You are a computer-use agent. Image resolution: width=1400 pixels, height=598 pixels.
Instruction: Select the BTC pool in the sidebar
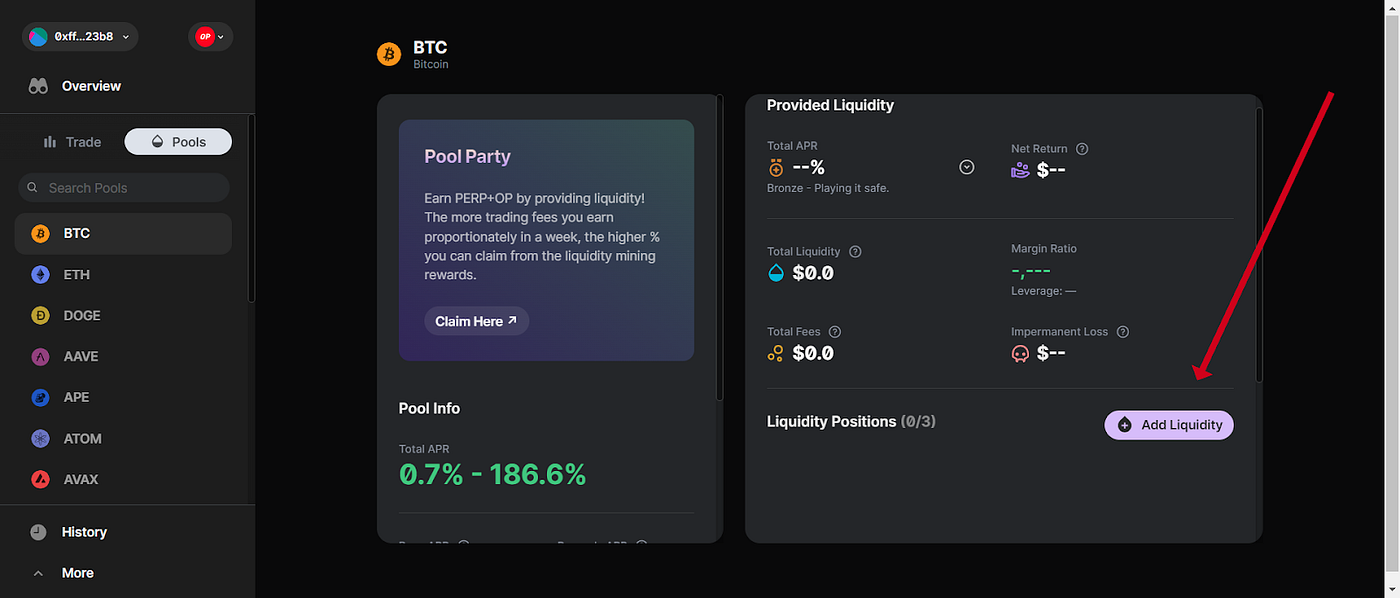77,232
